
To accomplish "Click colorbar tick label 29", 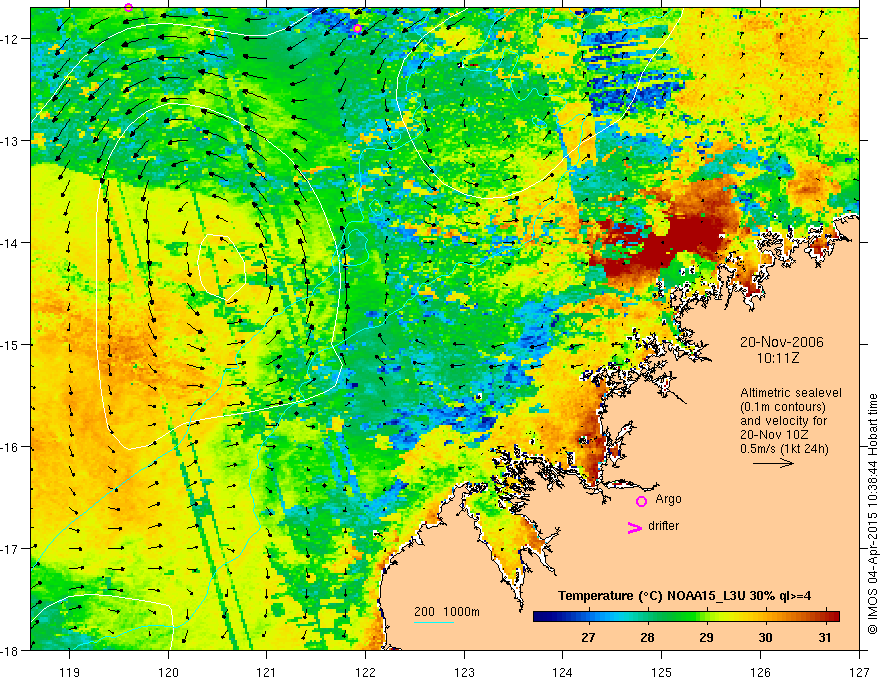I will (706, 637).
